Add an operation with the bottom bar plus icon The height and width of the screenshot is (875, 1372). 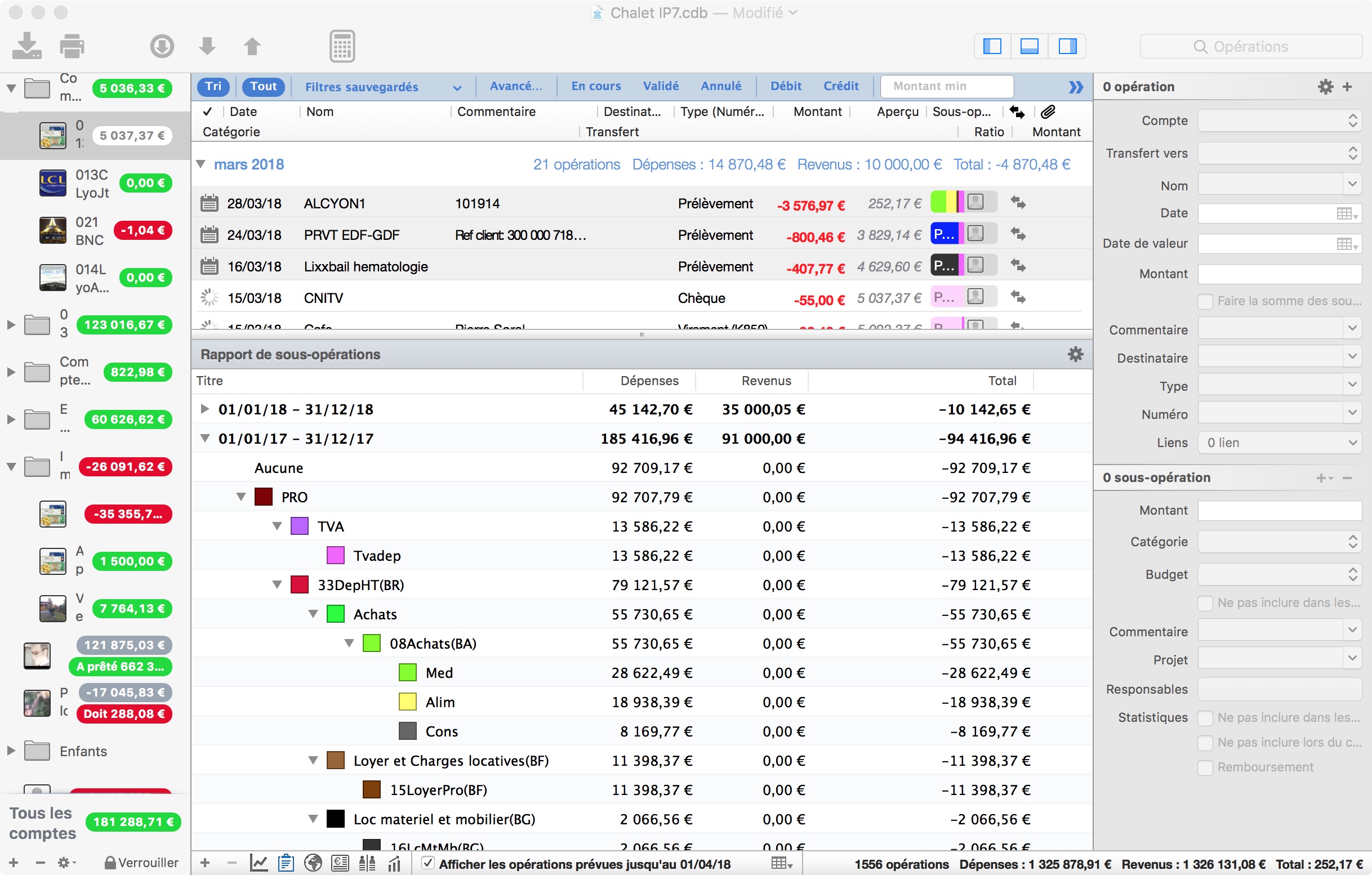205,864
